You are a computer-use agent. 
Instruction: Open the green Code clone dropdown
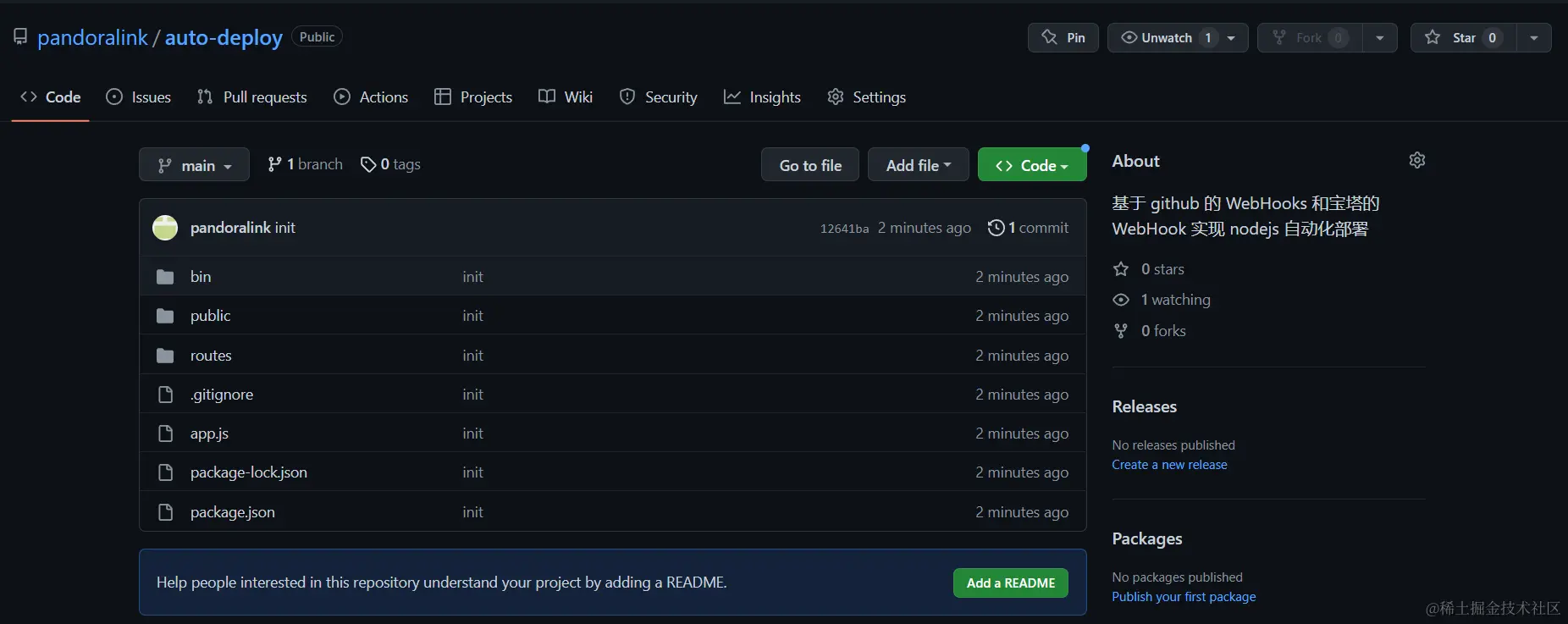pyautogui.click(x=1032, y=165)
